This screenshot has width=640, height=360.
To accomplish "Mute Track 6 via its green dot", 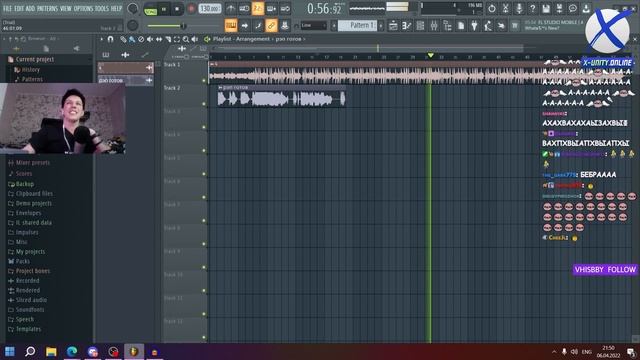I will tap(204, 197).
